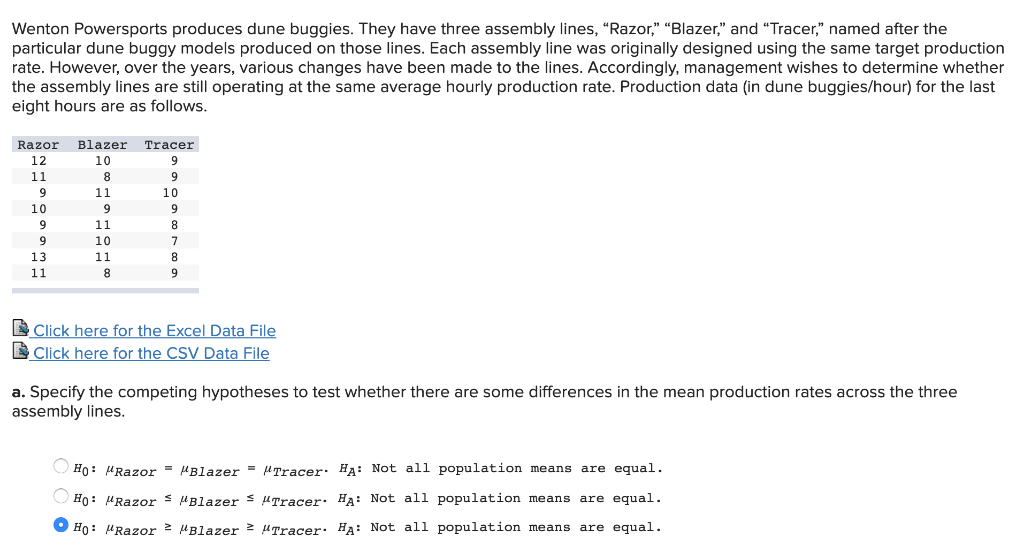This screenshot has width=1024, height=559.
Task: Click the Razor column header
Action: [38, 144]
